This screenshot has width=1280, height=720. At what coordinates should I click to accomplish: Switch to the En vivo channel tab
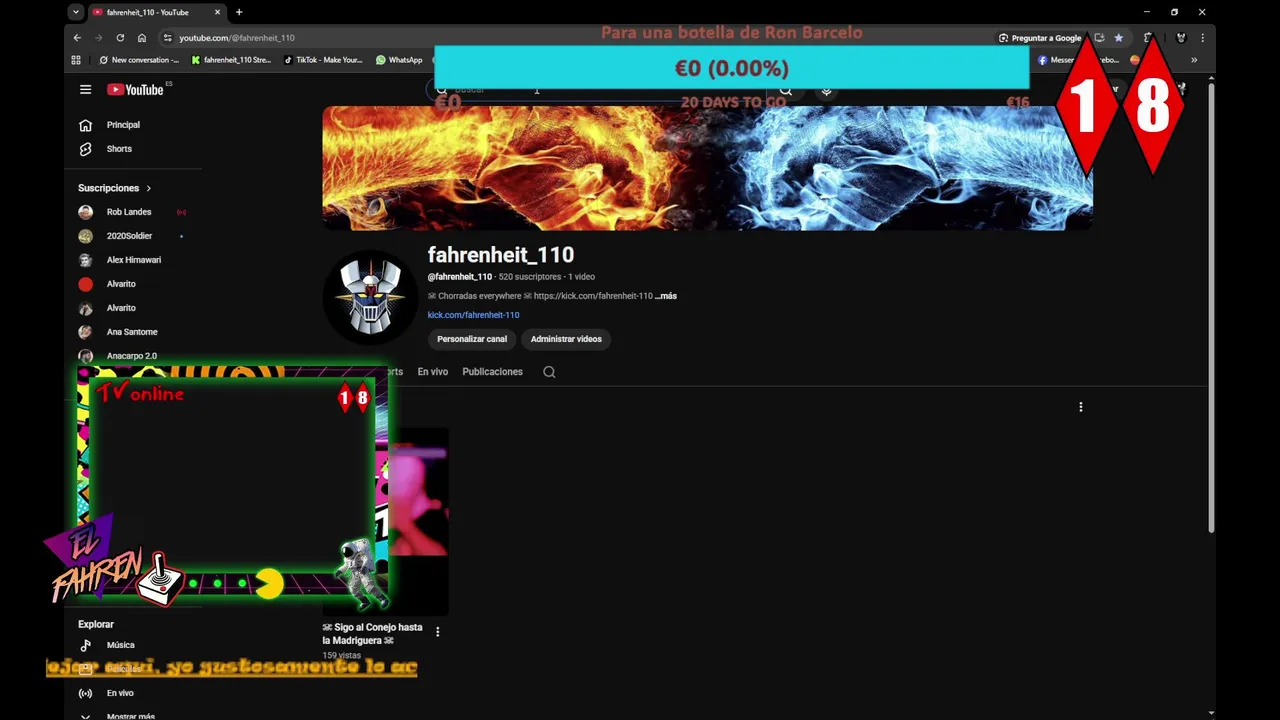[432, 372]
